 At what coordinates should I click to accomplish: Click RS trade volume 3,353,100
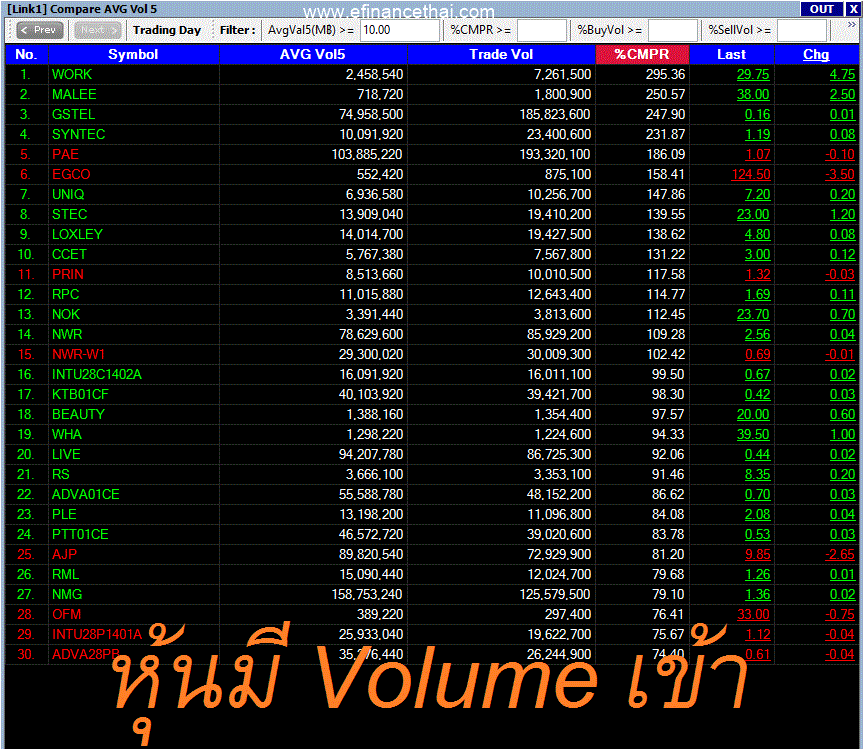point(562,474)
